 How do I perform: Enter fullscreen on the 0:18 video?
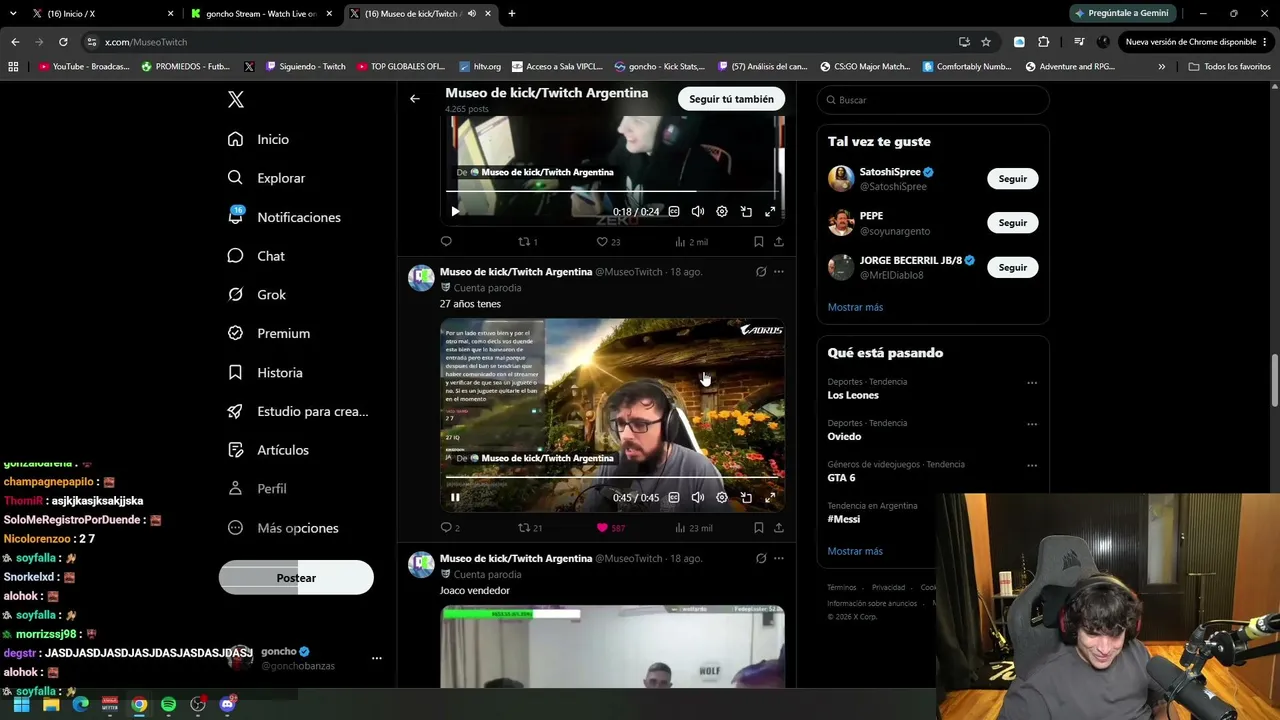point(770,212)
